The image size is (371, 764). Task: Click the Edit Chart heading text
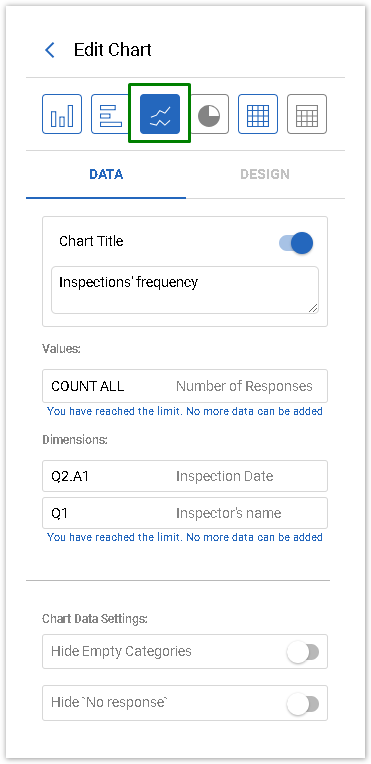(113, 50)
